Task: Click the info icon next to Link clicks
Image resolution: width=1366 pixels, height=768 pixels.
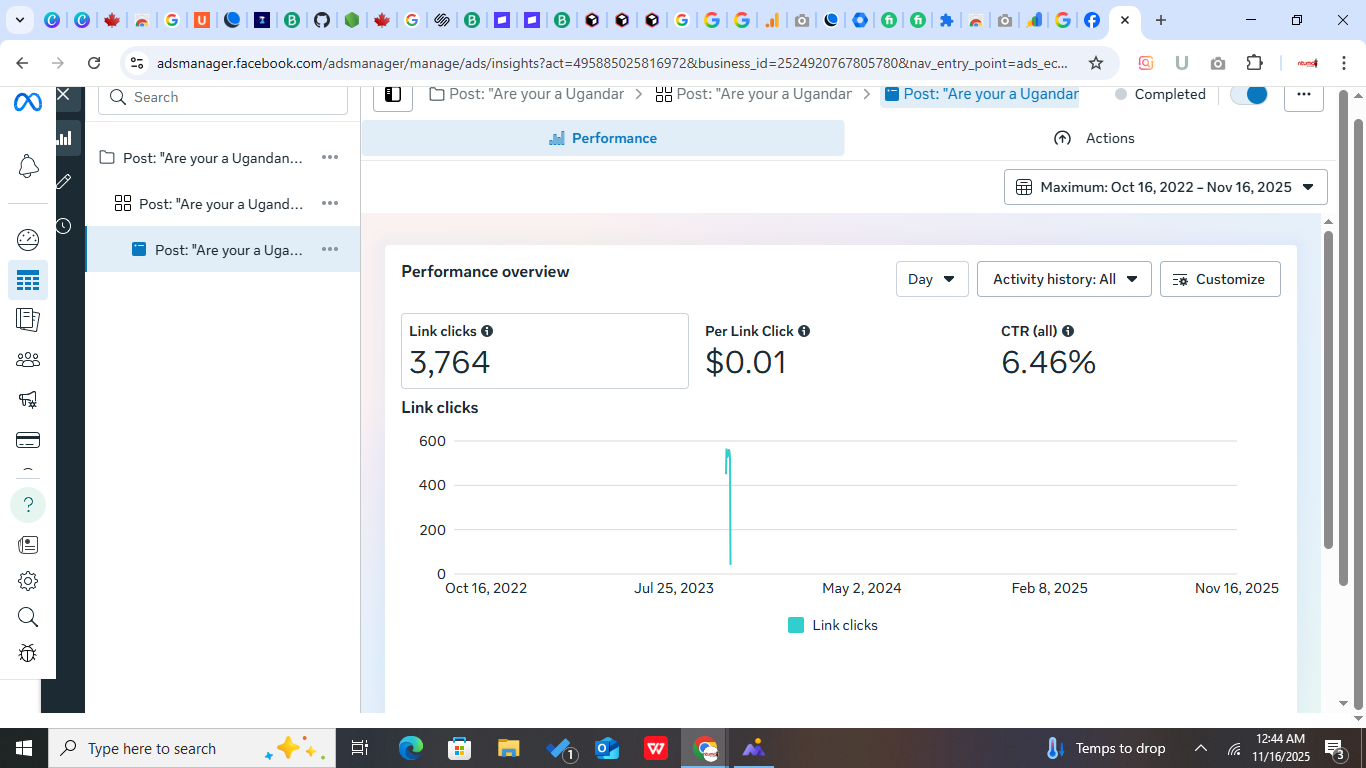Action: point(487,330)
